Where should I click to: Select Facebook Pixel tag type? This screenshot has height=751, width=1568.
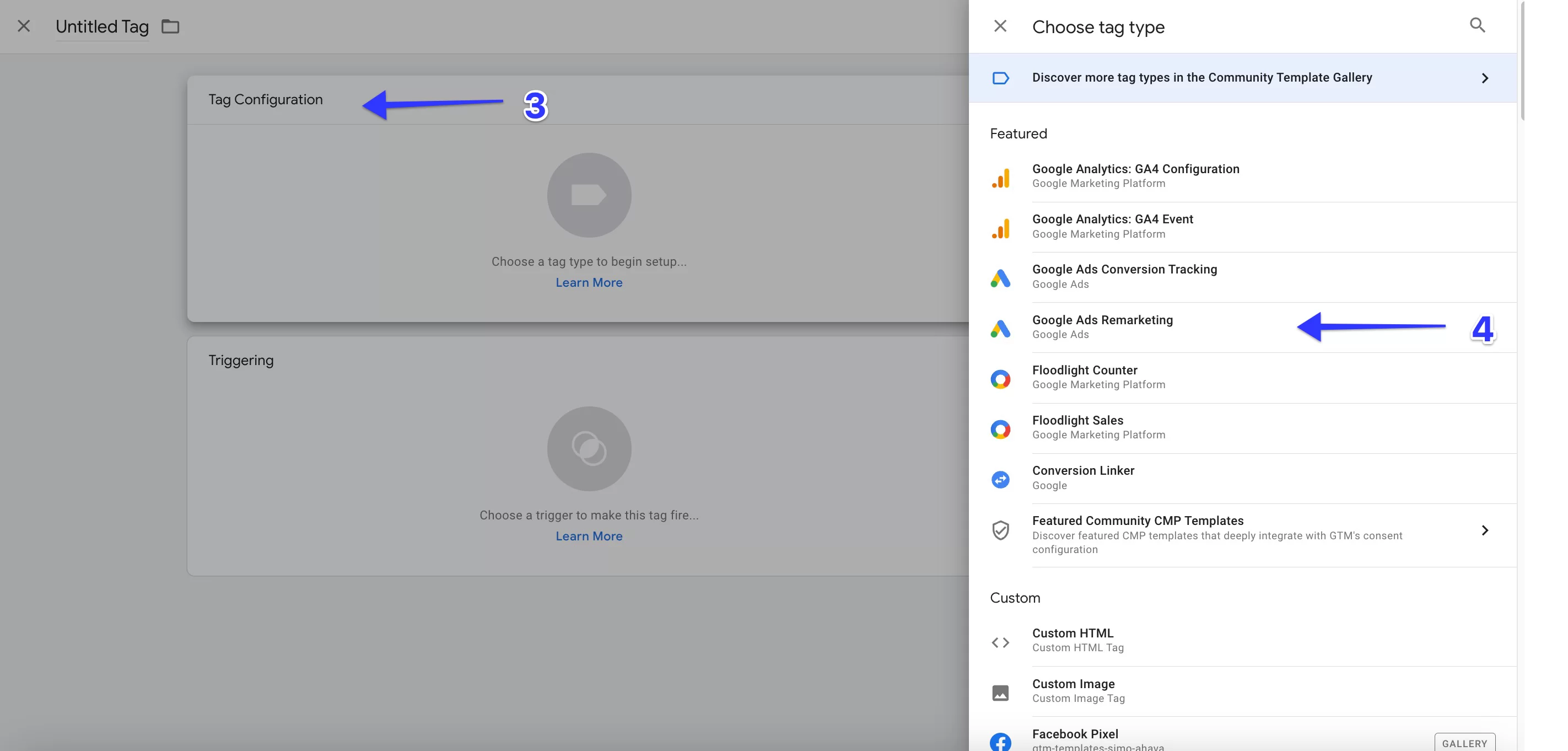[1242, 734]
